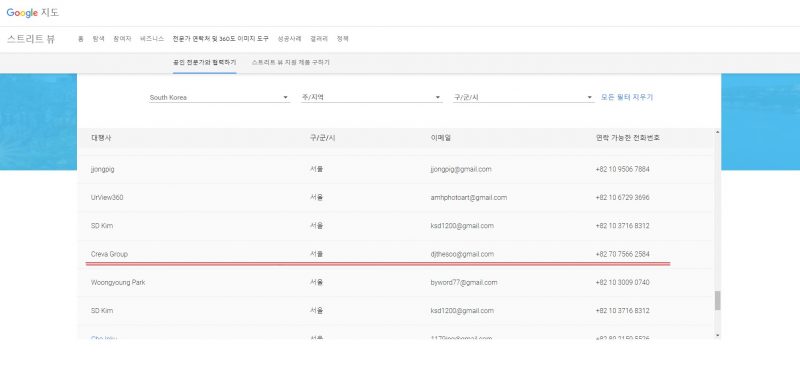Click 서울 in the Creva Group row
Viewport: 800px width, 368px height.
pos(316,254)
